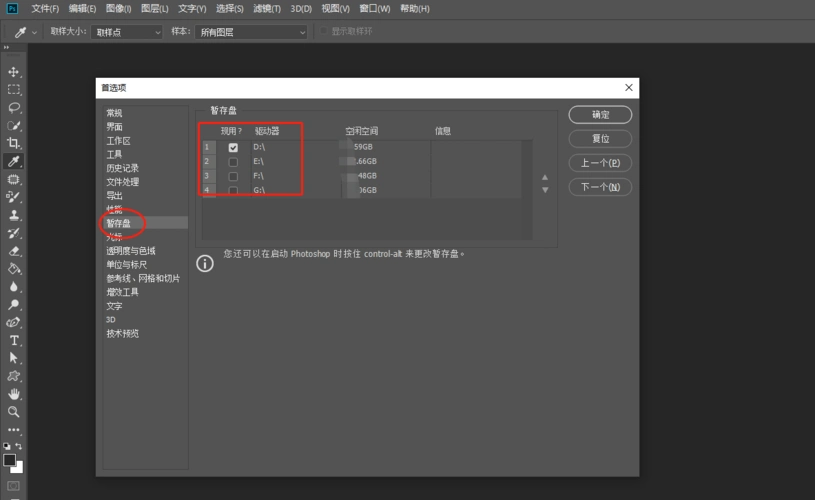The width and height of the screenshot is (815, 500).
Task: Select the 增效工具 preferences category
Action: [123, 292]
